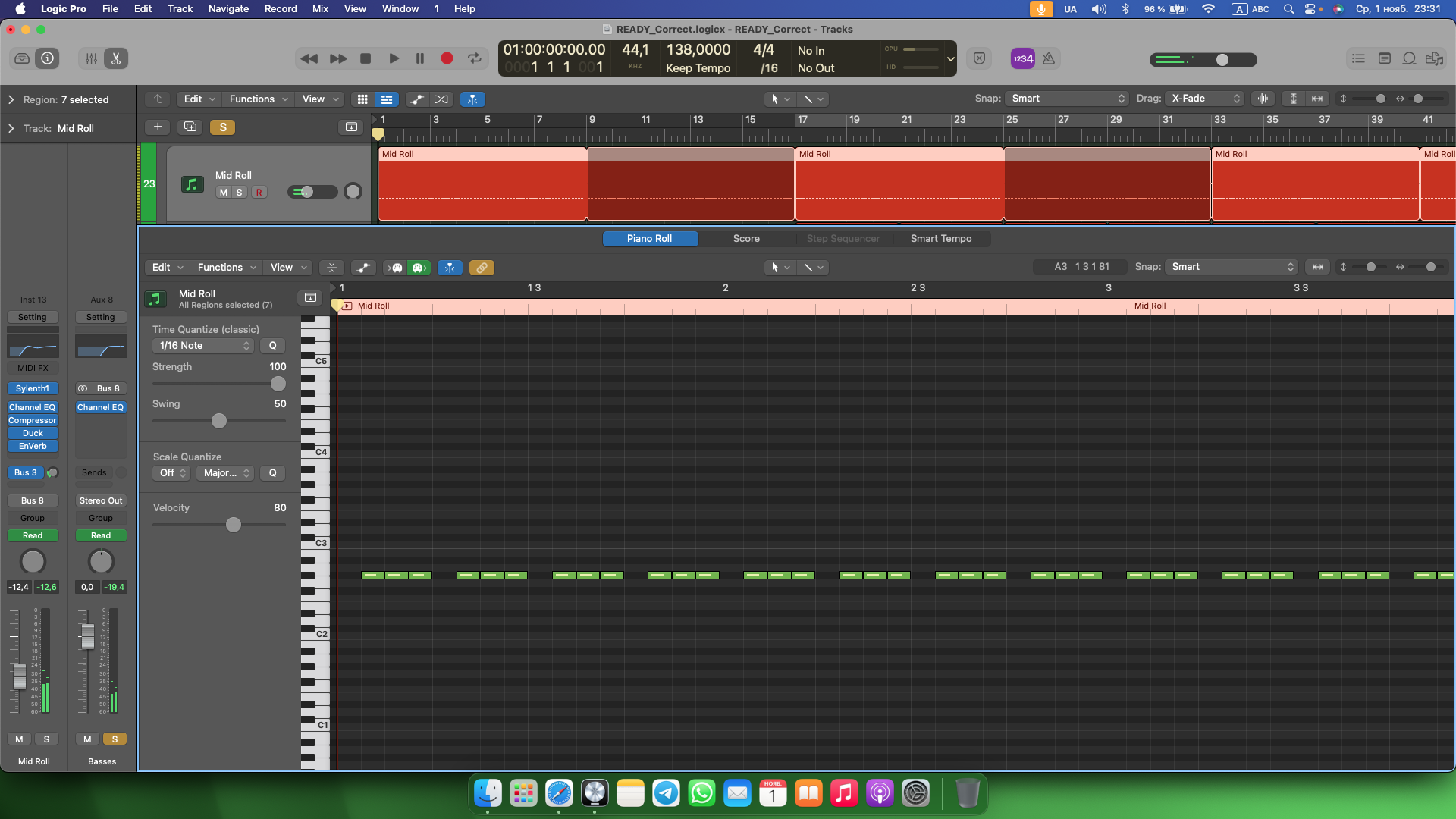Select the scissors Editors button
1456x819 pixels.
(116, 58)
